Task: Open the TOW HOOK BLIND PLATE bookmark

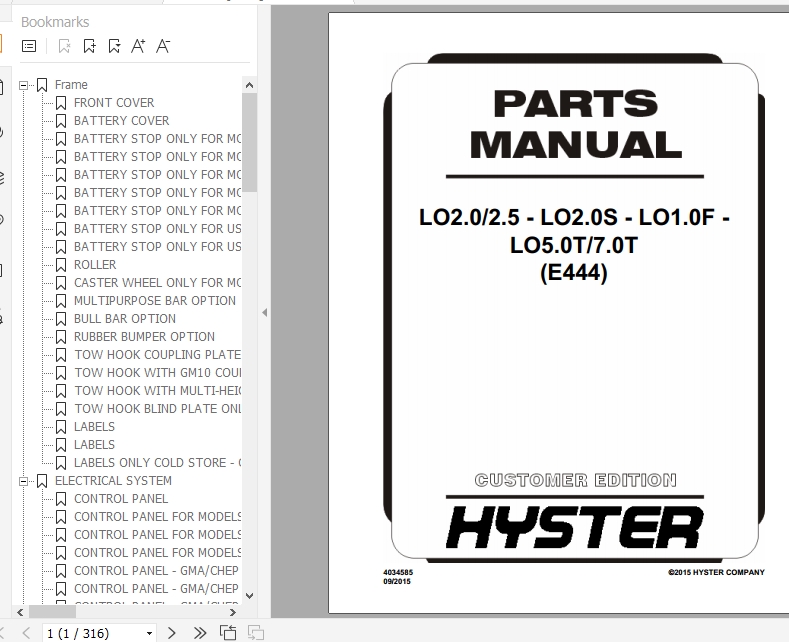Action: pyautogui.click(x=157, y=409)
